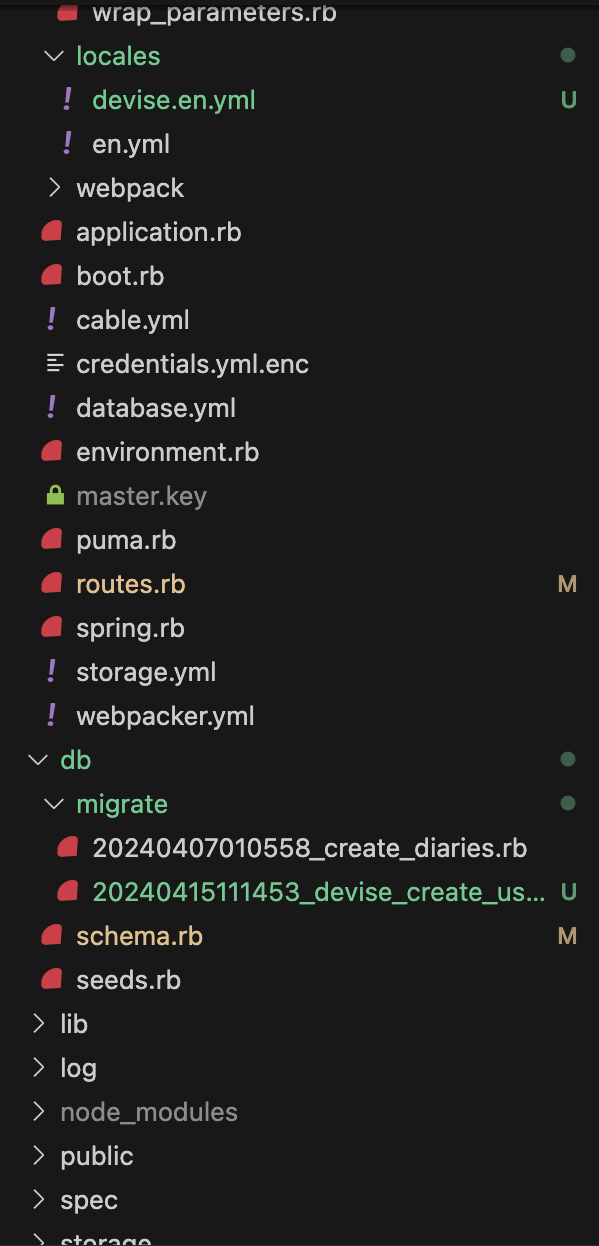
Task: Click the green dot next to locales folder
Action: pos(568,55)
